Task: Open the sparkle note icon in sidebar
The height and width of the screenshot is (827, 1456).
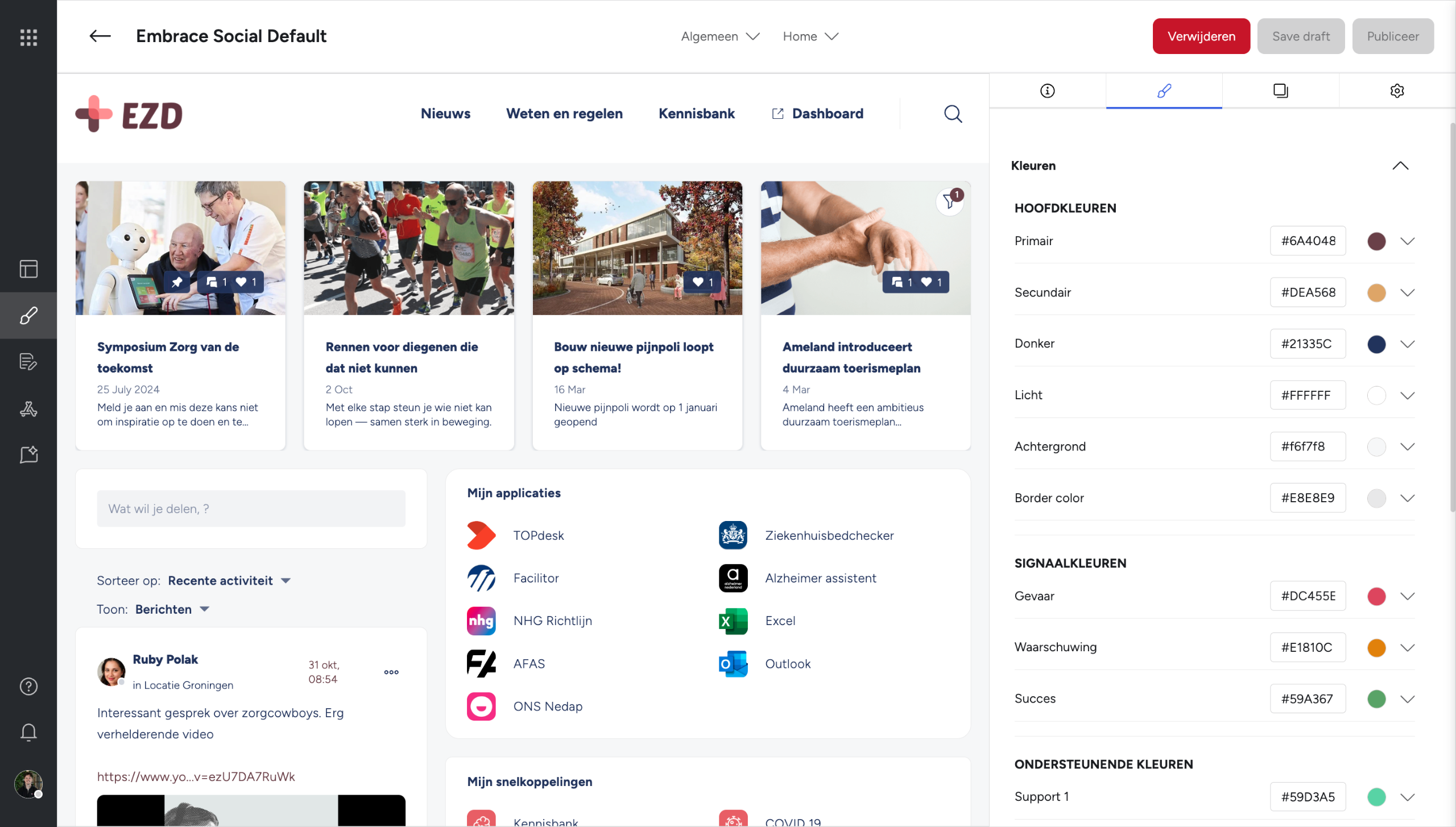Action: (x=28, y=454)
